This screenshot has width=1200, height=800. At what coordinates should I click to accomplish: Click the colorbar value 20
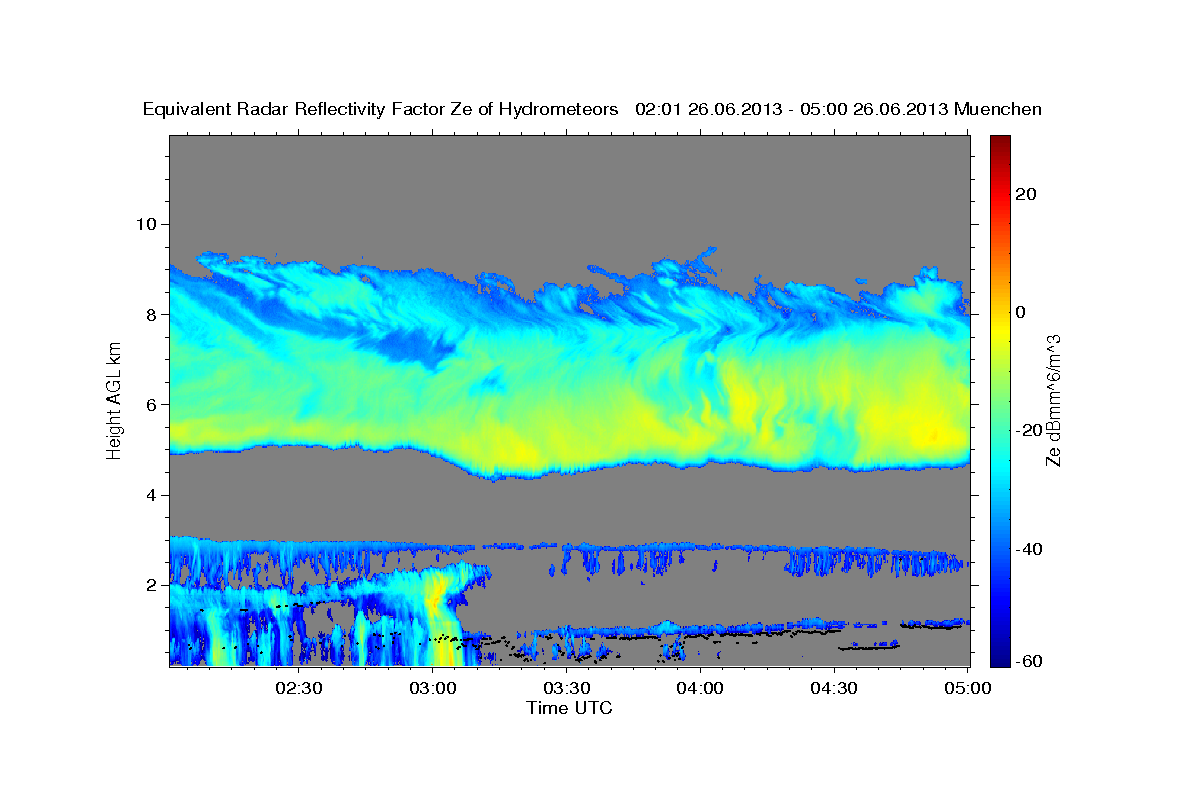(1028, 194)
